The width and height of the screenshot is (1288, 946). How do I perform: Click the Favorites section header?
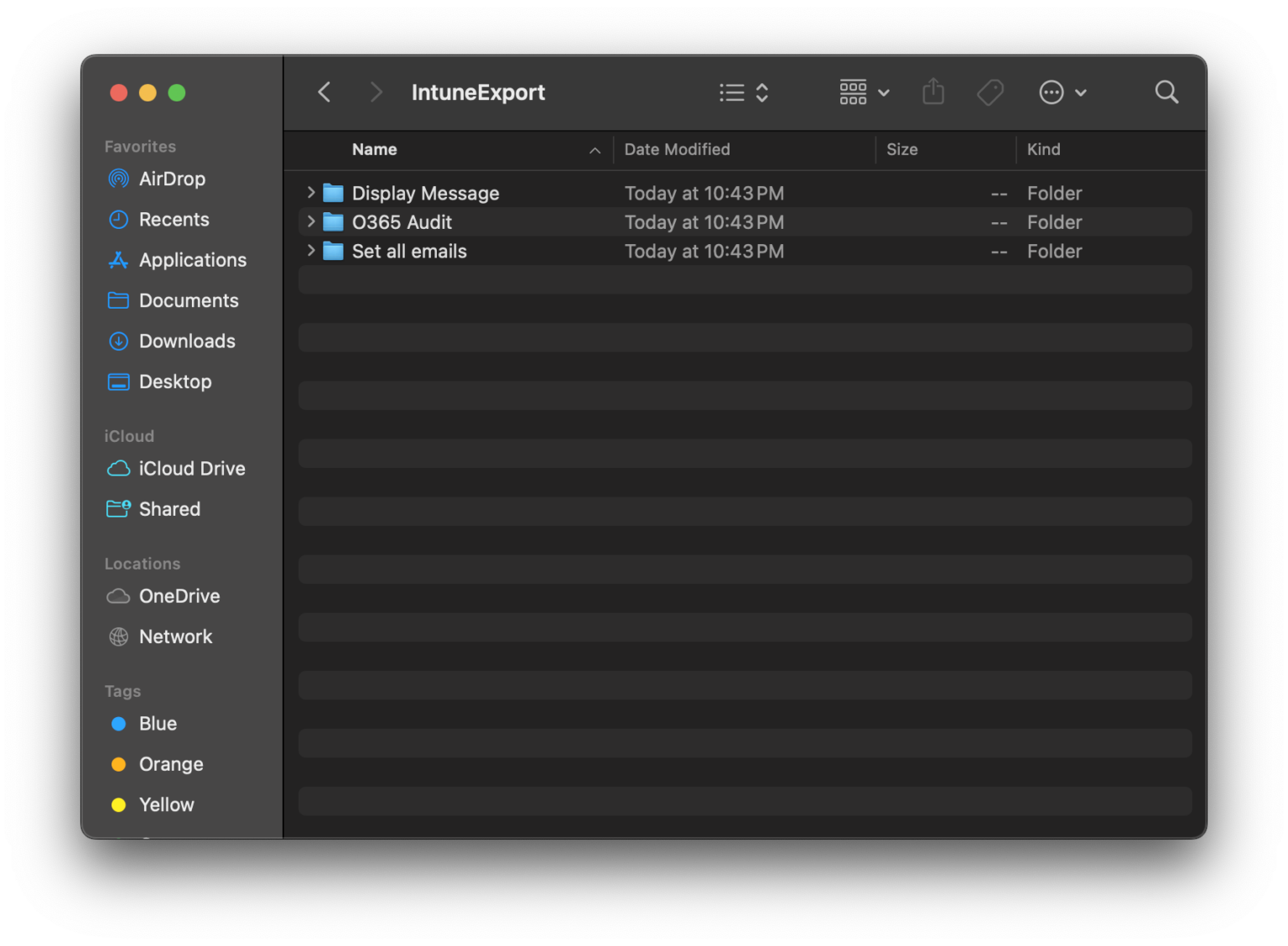coord(140,147)
